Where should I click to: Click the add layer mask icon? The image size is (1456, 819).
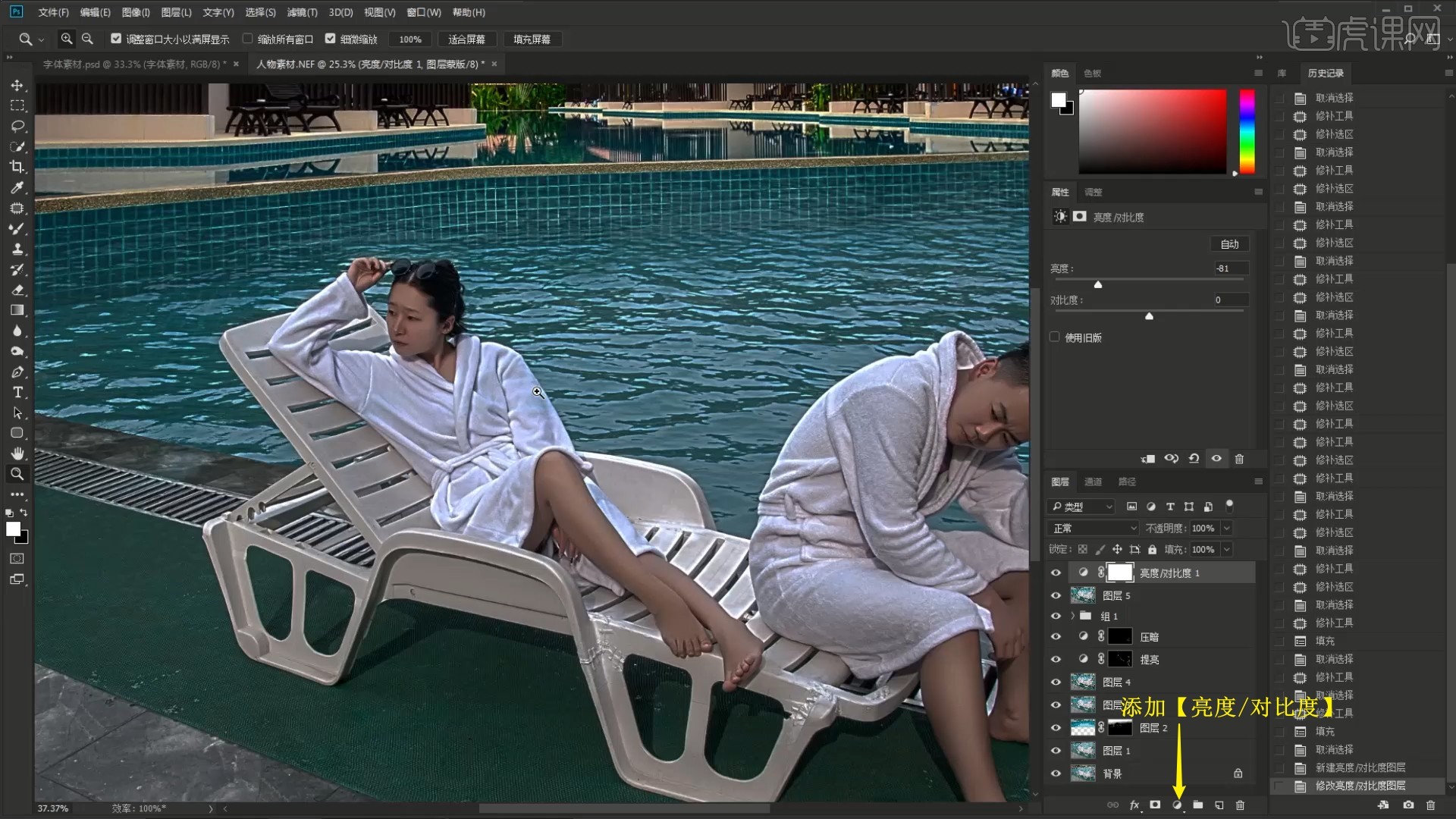click(x=1155, y=805)
